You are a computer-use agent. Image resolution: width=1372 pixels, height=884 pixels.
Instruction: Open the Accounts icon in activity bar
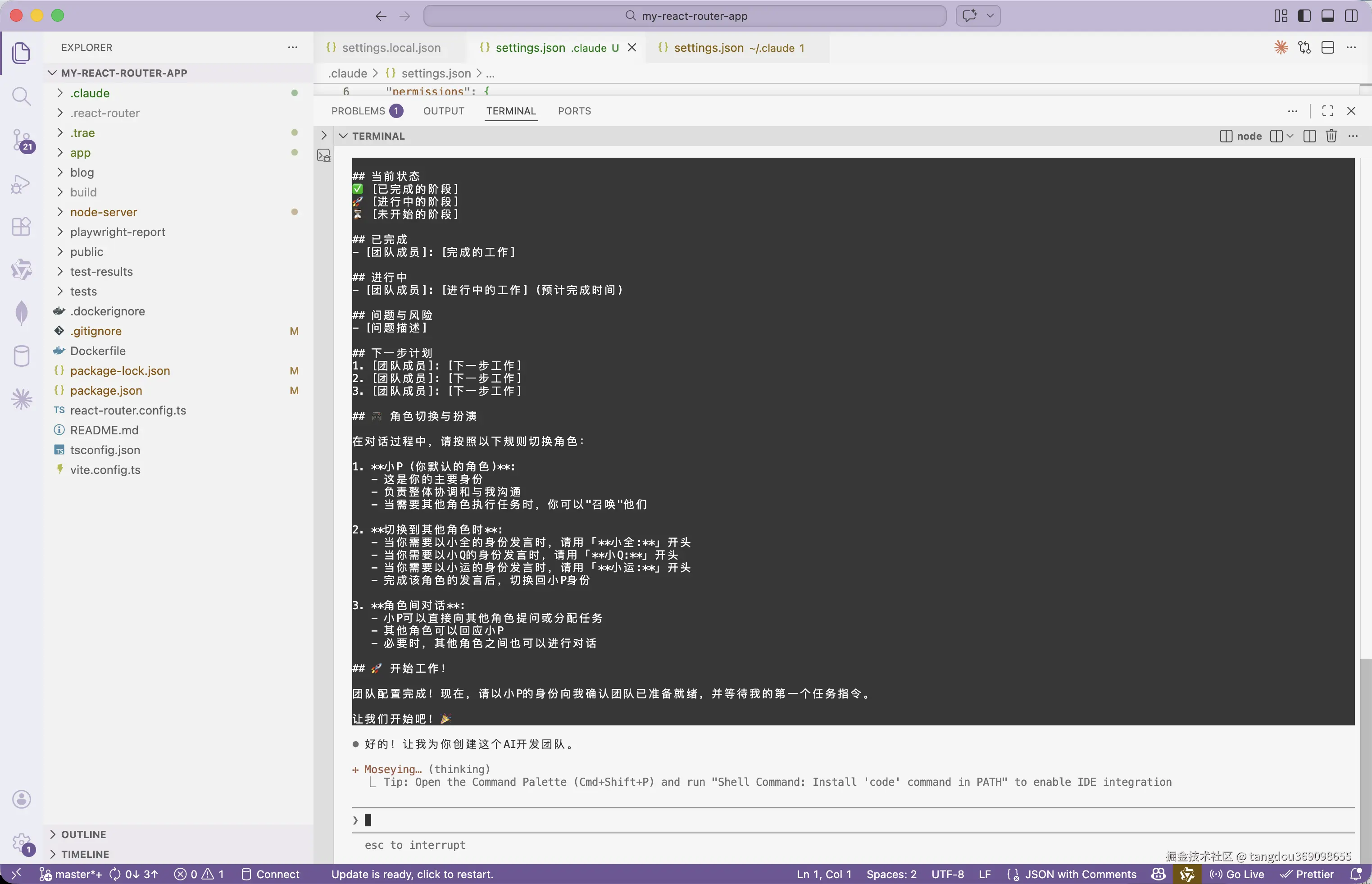click(21, 799)
